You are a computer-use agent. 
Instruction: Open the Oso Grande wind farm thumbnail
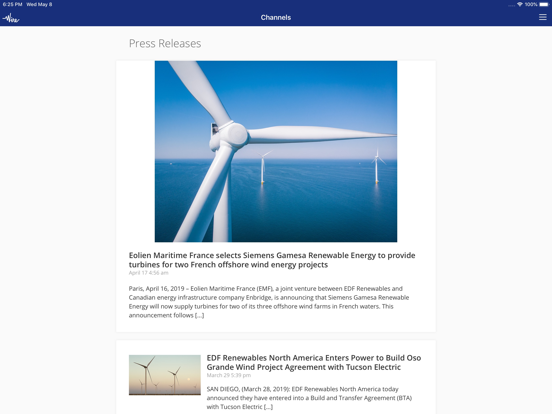coord(165,375)
